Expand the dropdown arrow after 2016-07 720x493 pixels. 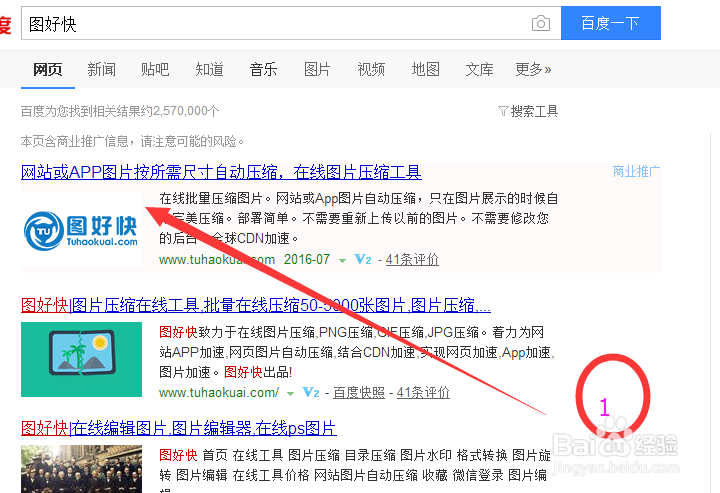click(x=342, y=260)
